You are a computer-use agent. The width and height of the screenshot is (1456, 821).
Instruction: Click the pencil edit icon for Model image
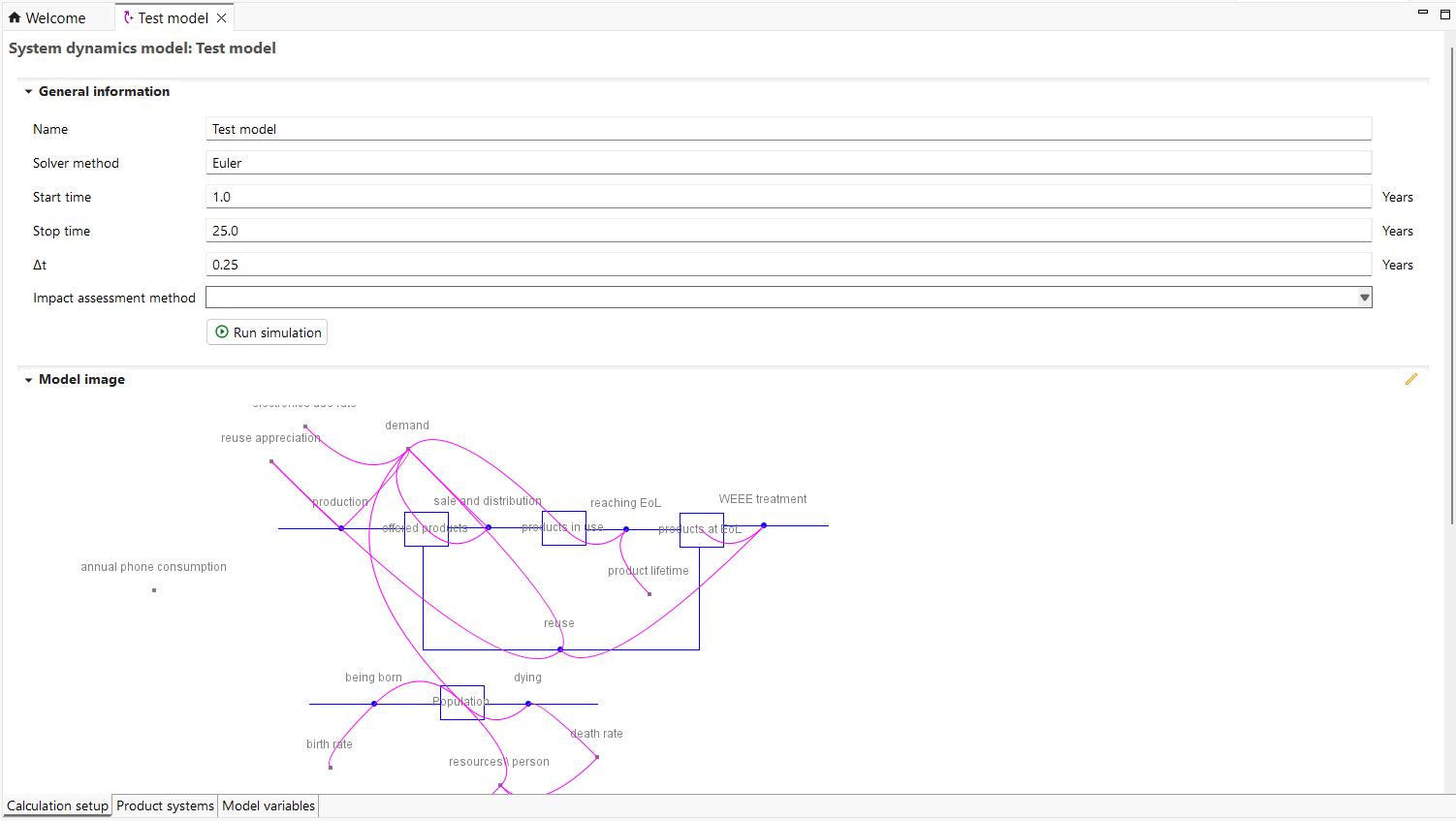[1410, 380]
